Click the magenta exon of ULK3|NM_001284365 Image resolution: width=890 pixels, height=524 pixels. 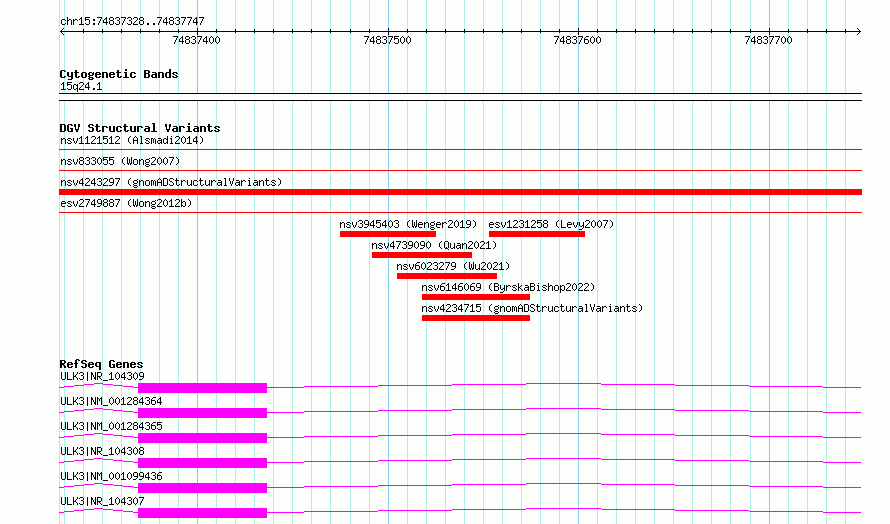click(202, 438)
